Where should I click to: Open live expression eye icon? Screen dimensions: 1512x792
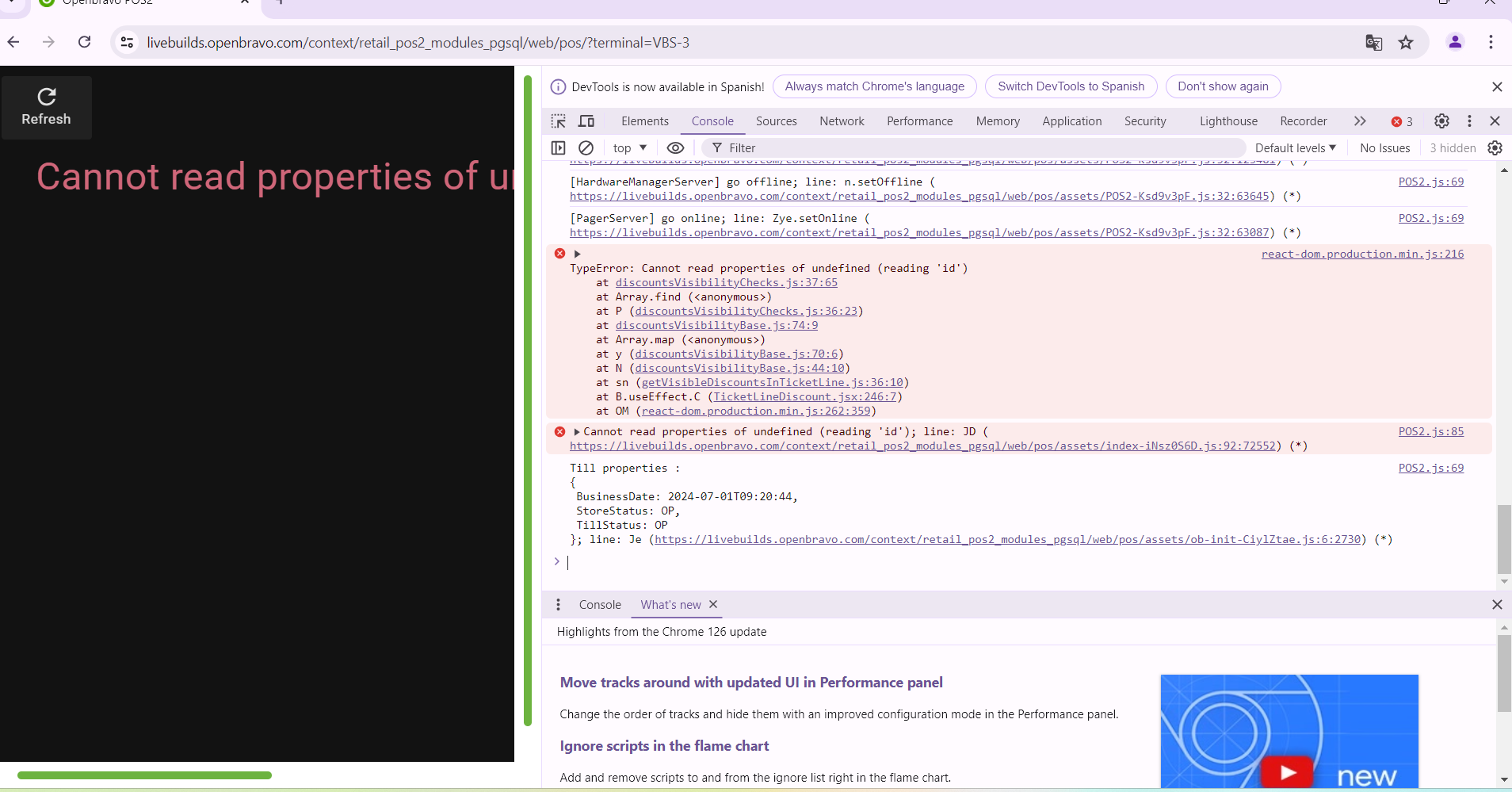click(675, 148)
